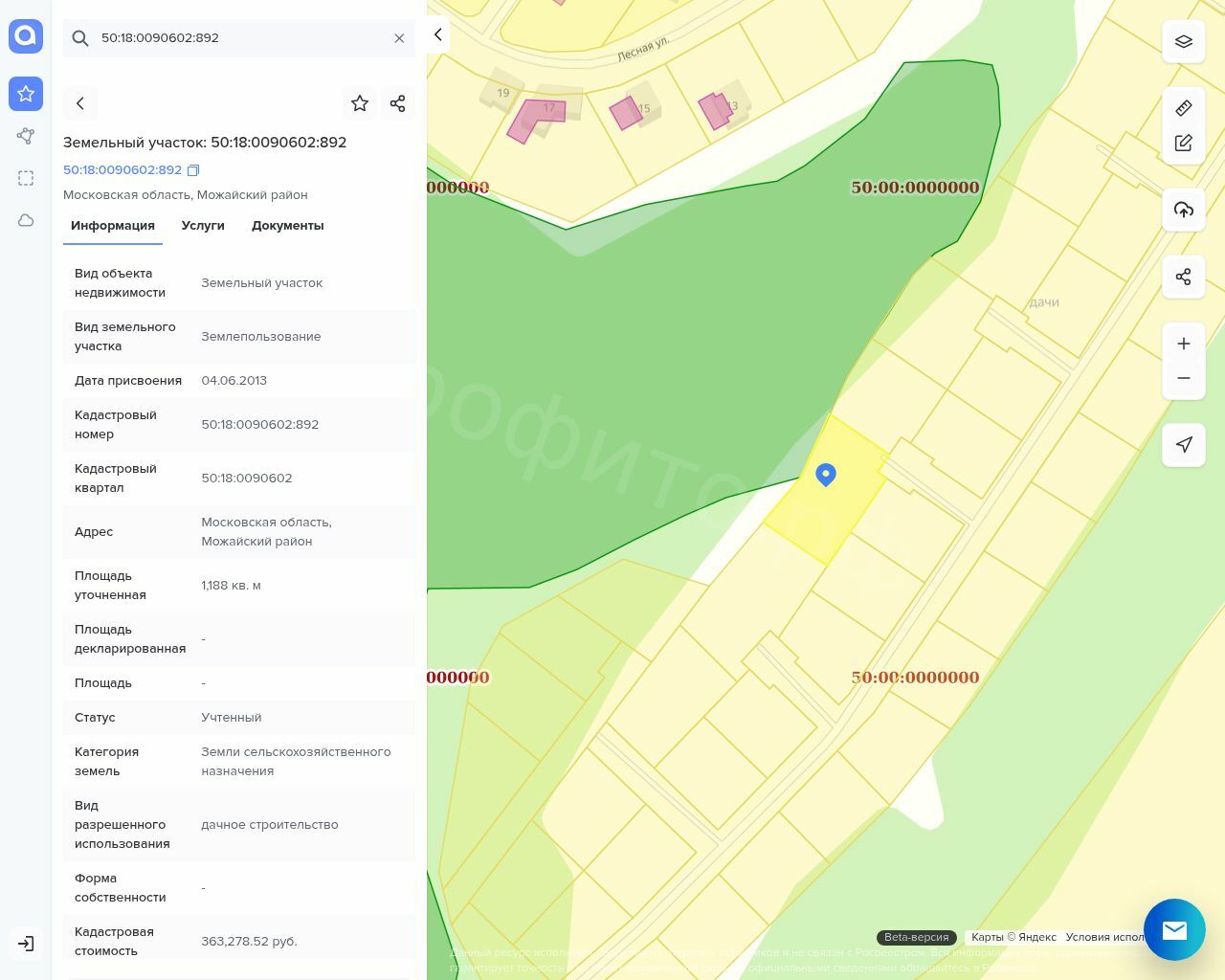Center map on my location
This screenshot has width=1225, height=980.
1184,444
